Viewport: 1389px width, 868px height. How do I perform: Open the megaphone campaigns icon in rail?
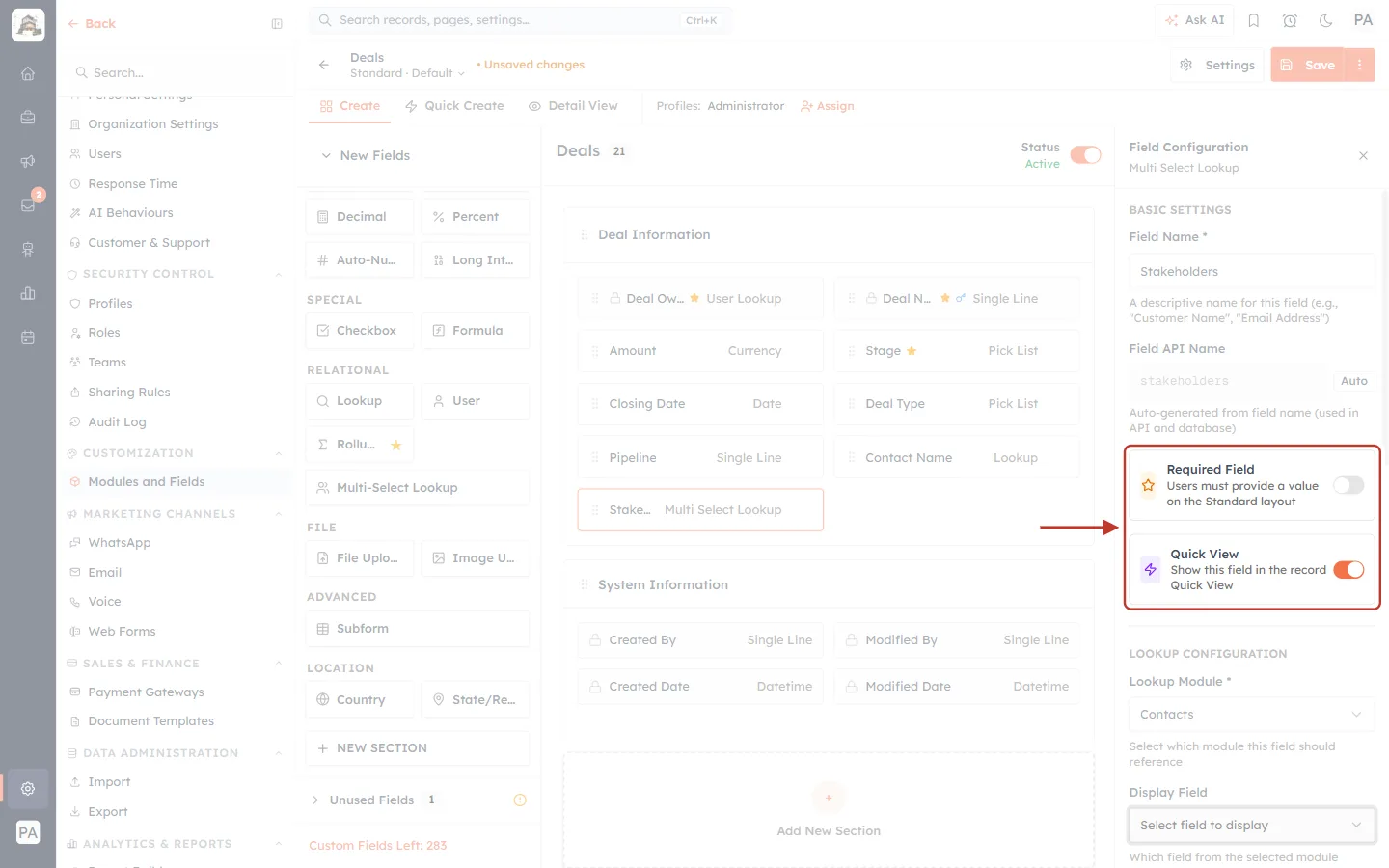click(x=28, y=161)
